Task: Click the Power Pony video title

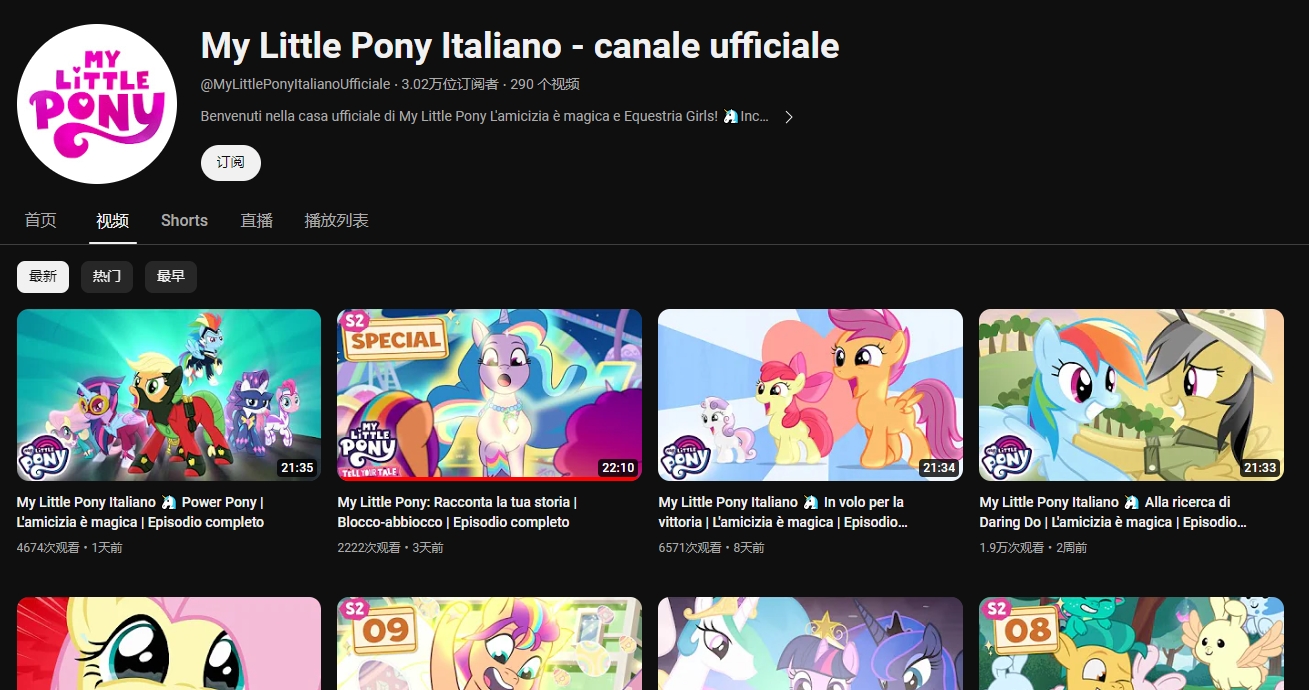Action: tap(141, 512)
